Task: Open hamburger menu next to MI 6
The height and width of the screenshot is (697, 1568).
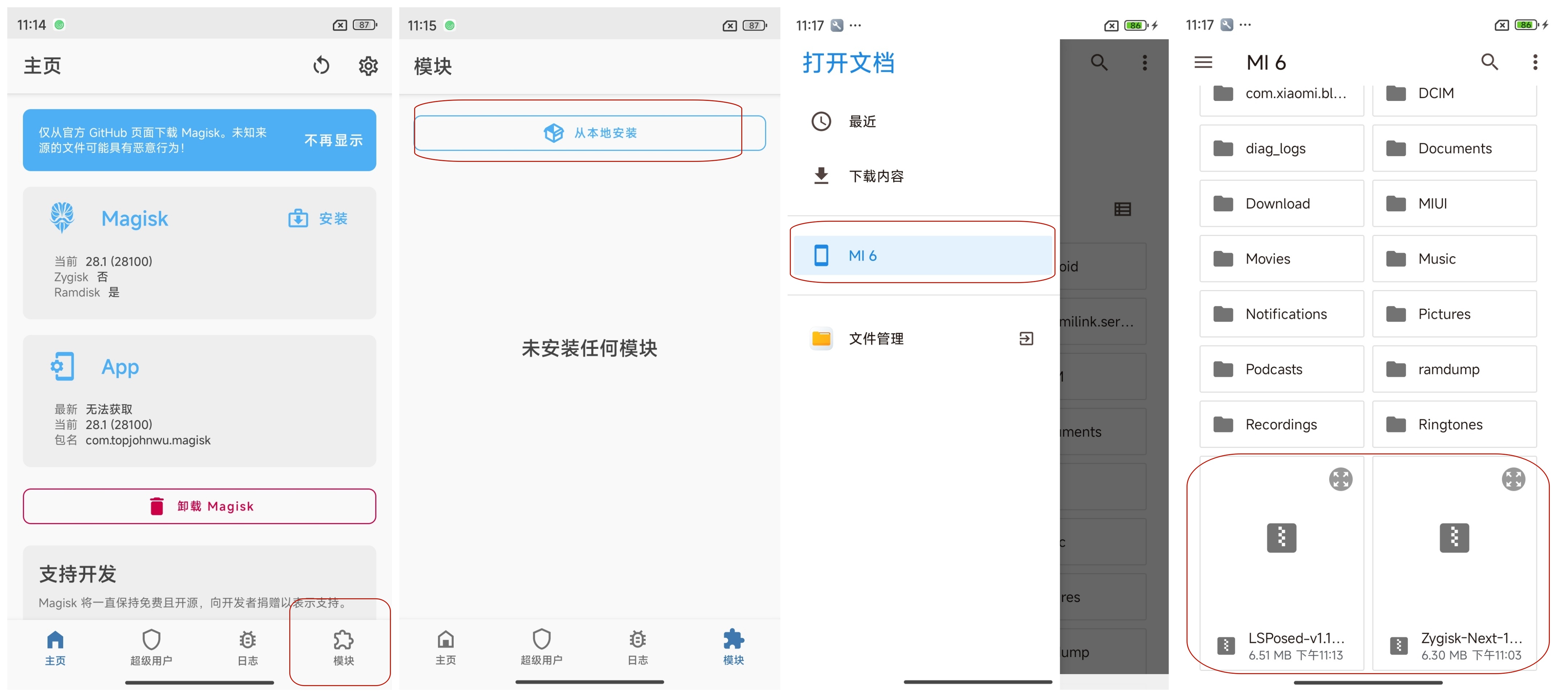Action: click(1203, 62)
